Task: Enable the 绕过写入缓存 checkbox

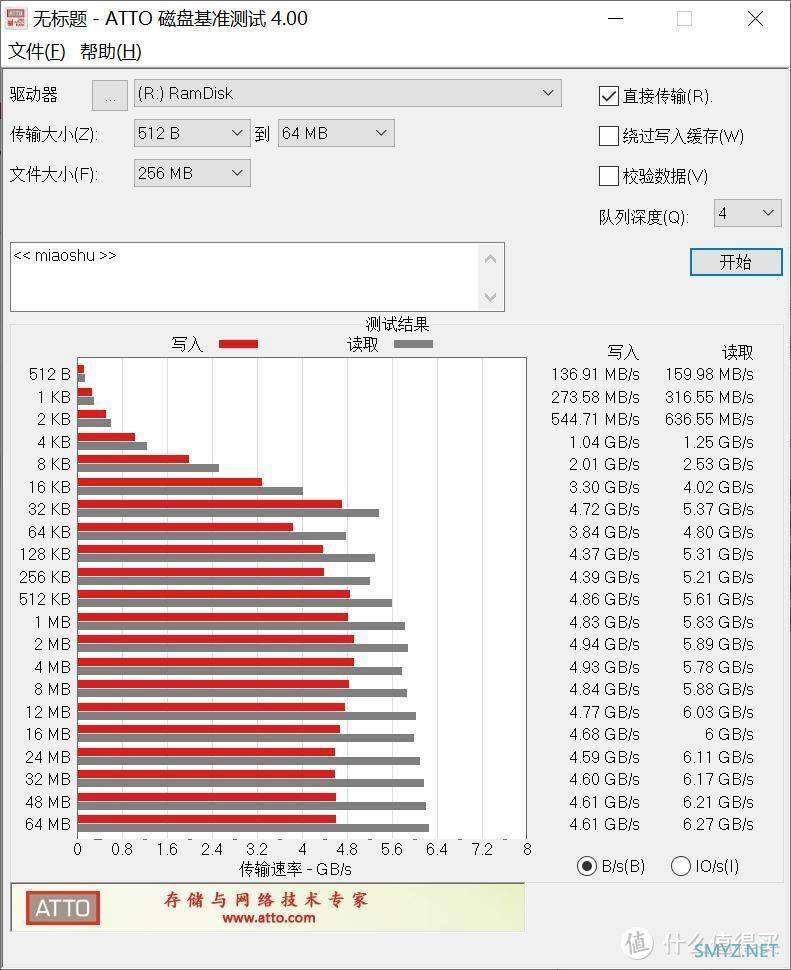Action: tap(608, 136)
